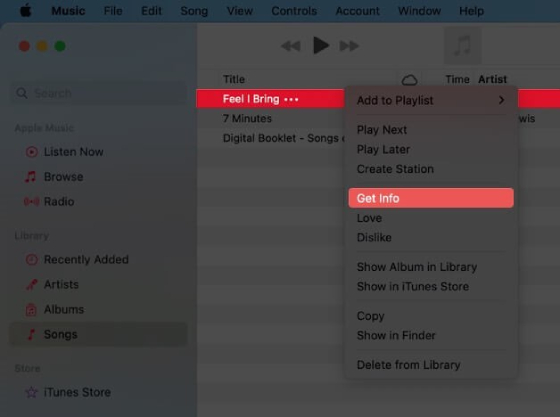Viewport: 560px width, 417px height.
Task: Open the Controls menu
Action: pos(294,11)
